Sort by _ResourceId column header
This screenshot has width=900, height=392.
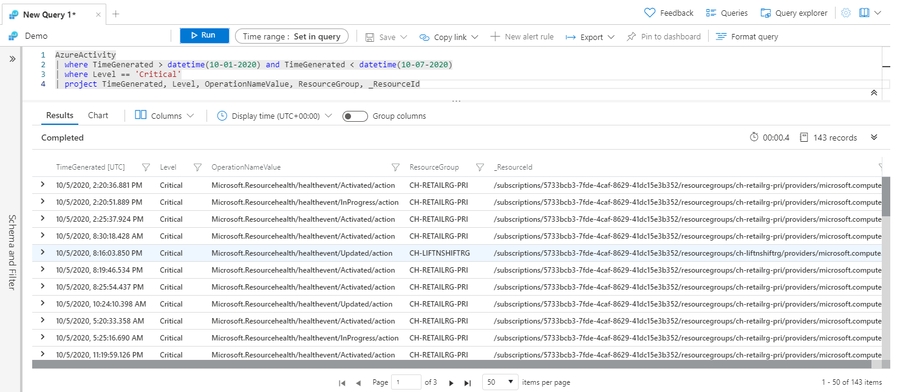513,167
